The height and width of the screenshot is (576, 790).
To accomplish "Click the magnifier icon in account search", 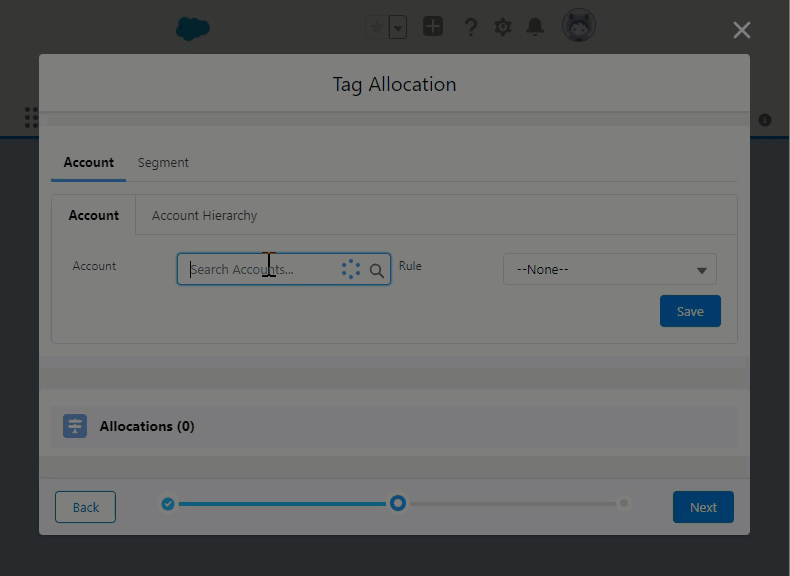I will pos(377,270).
